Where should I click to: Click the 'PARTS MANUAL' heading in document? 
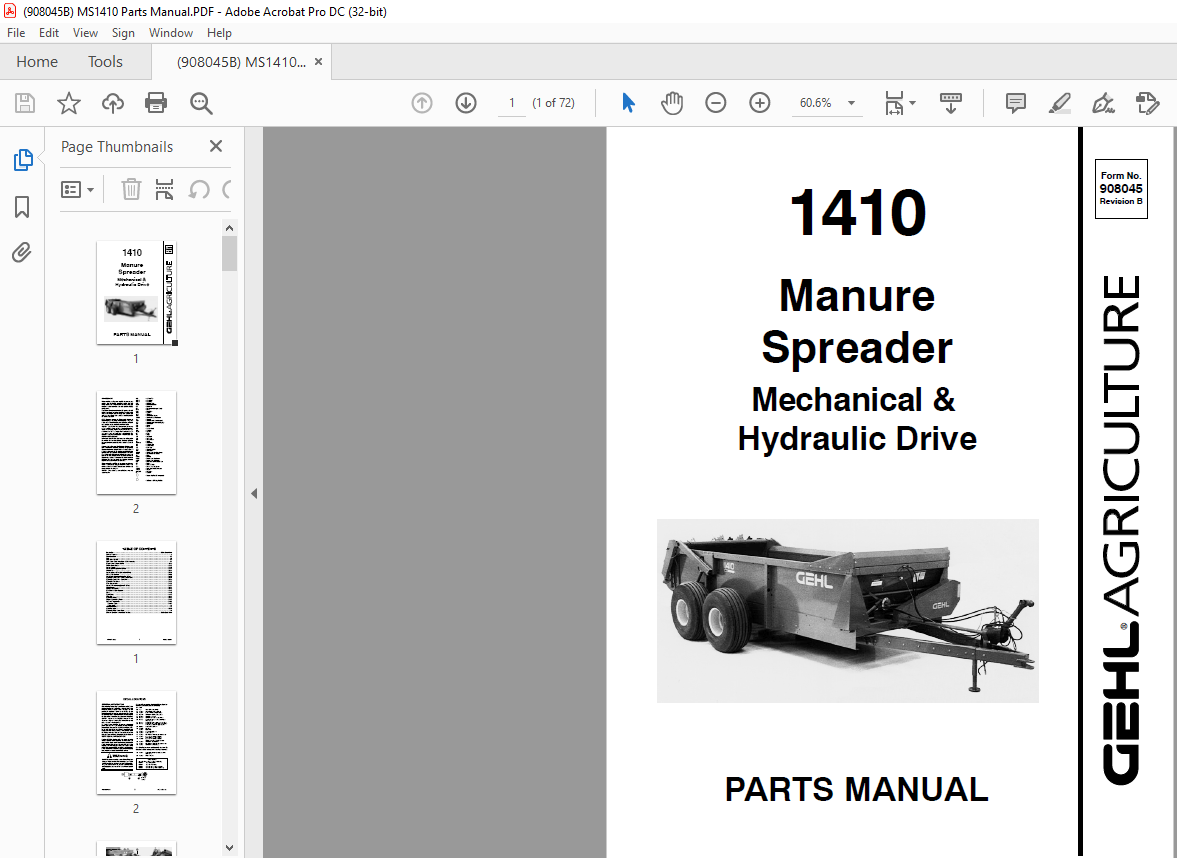point(856,790)
